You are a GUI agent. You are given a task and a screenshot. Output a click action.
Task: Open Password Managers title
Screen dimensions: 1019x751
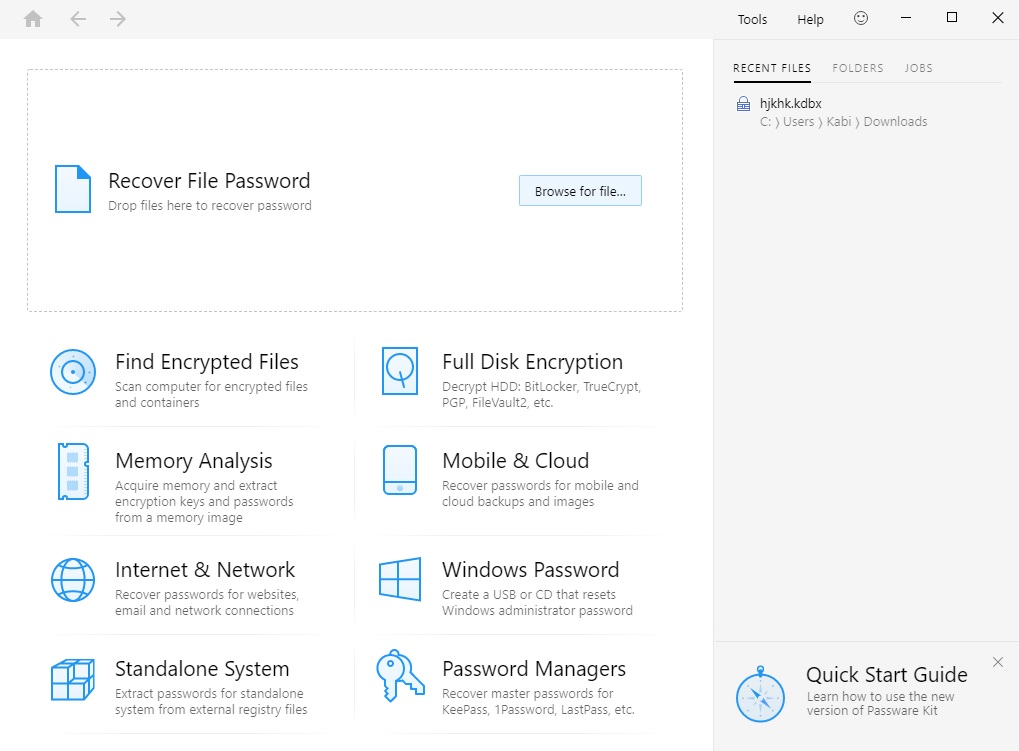[534, 669]
